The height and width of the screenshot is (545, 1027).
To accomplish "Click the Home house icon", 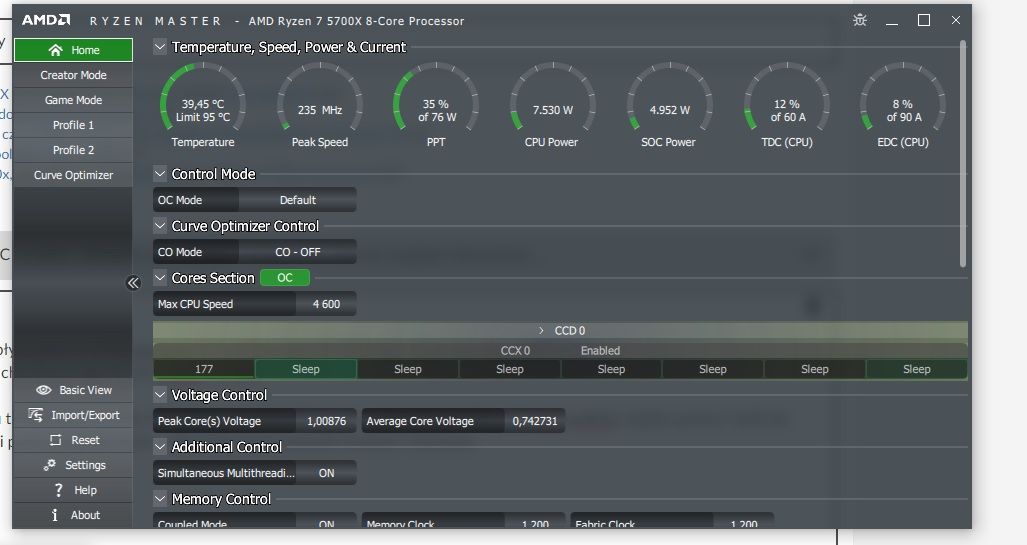I will pos(56,50).
